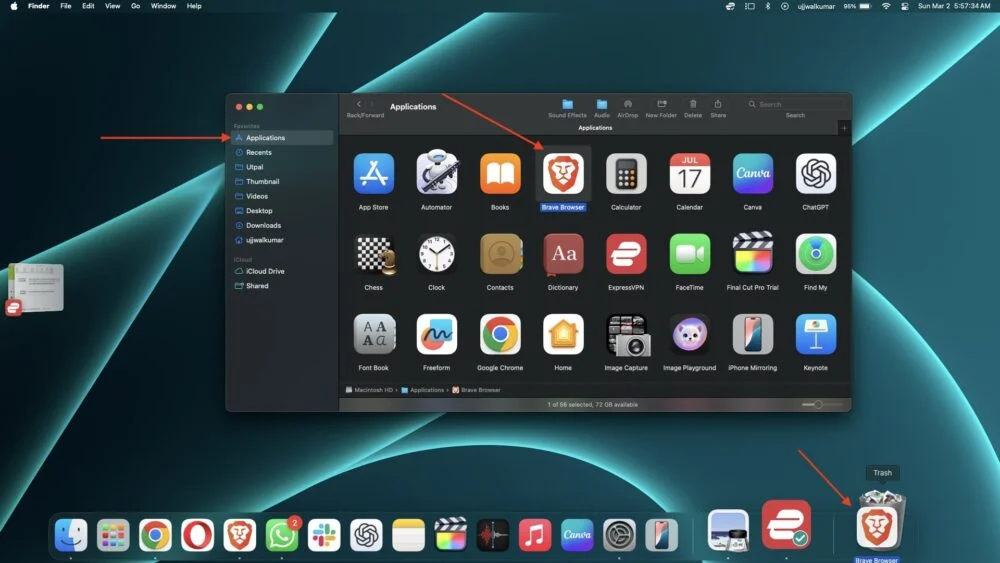Click the Delete toolbar button
The image size is (1000, 563).
(693, 104)
